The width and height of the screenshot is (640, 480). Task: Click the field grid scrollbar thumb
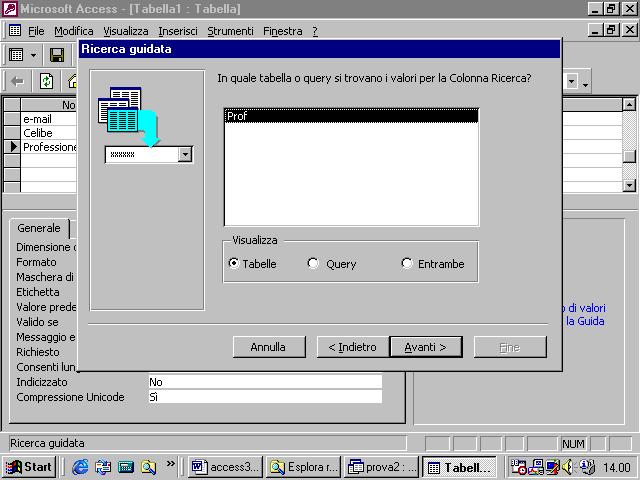(x=629, y=157)
